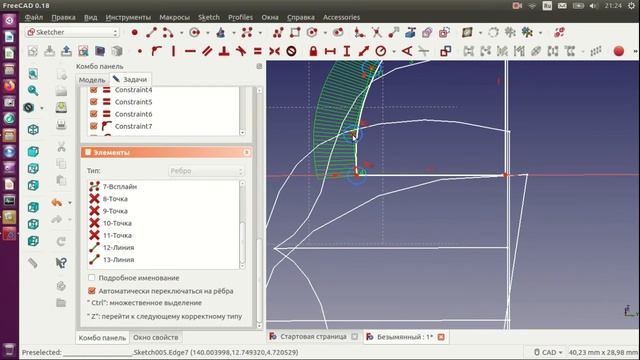Screen dimensions: 640x360
Task: Switch to the Окно свойств tab
Action: click(x=156, y=338)
